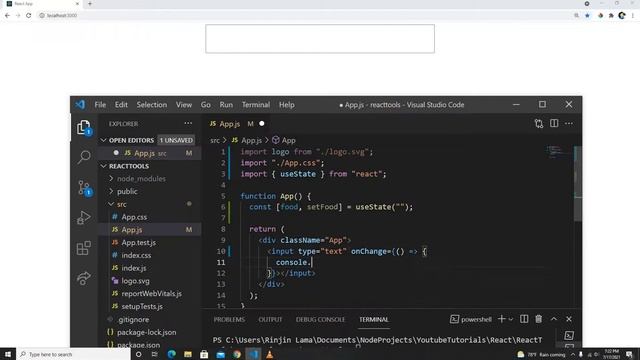Open the Run and Debug view
The height and width of the screenshot is (360, 640).
tap(84, 218)
